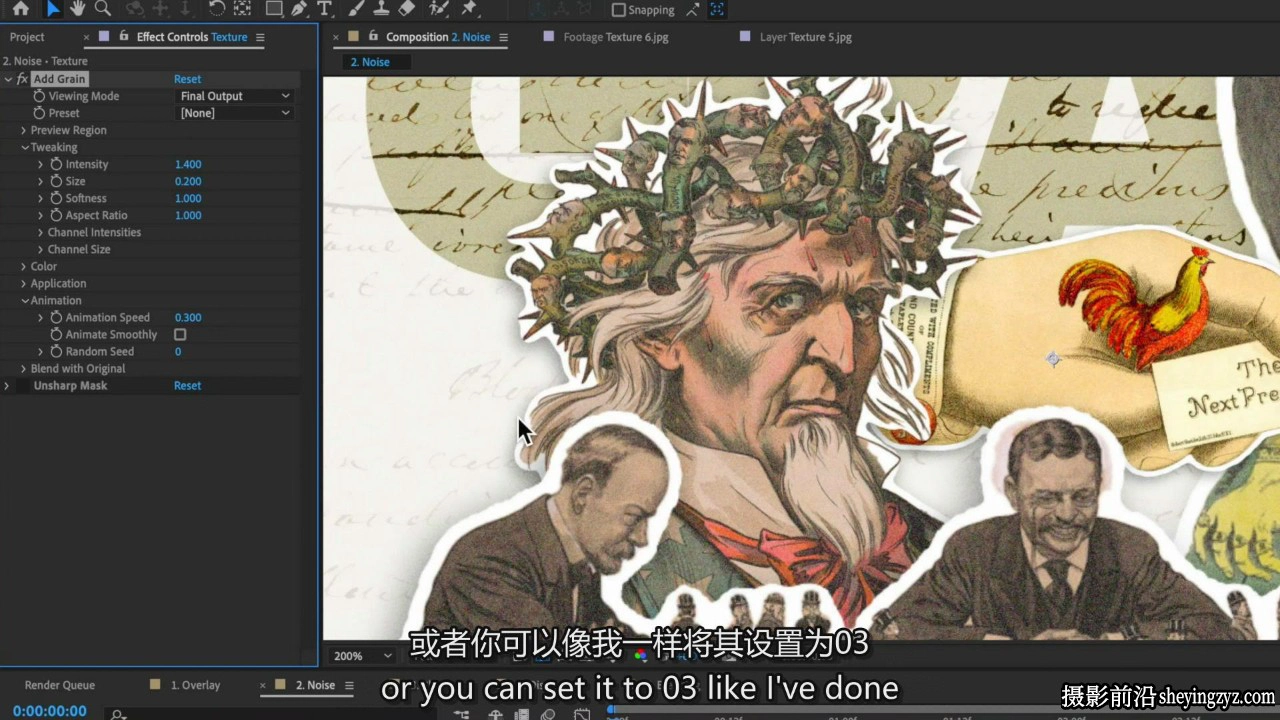1280x720 pixels.
Task: Expand the Channel Intensities group
Action: (41, 232)
